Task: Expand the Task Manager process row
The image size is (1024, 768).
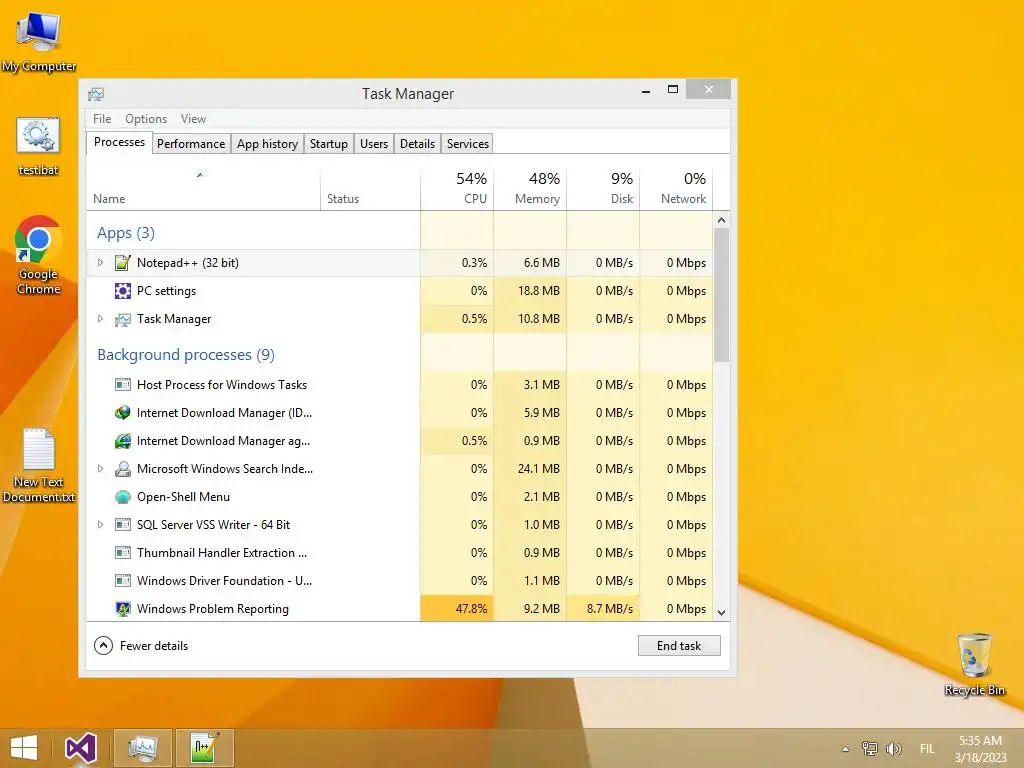Action: point(100,319)
